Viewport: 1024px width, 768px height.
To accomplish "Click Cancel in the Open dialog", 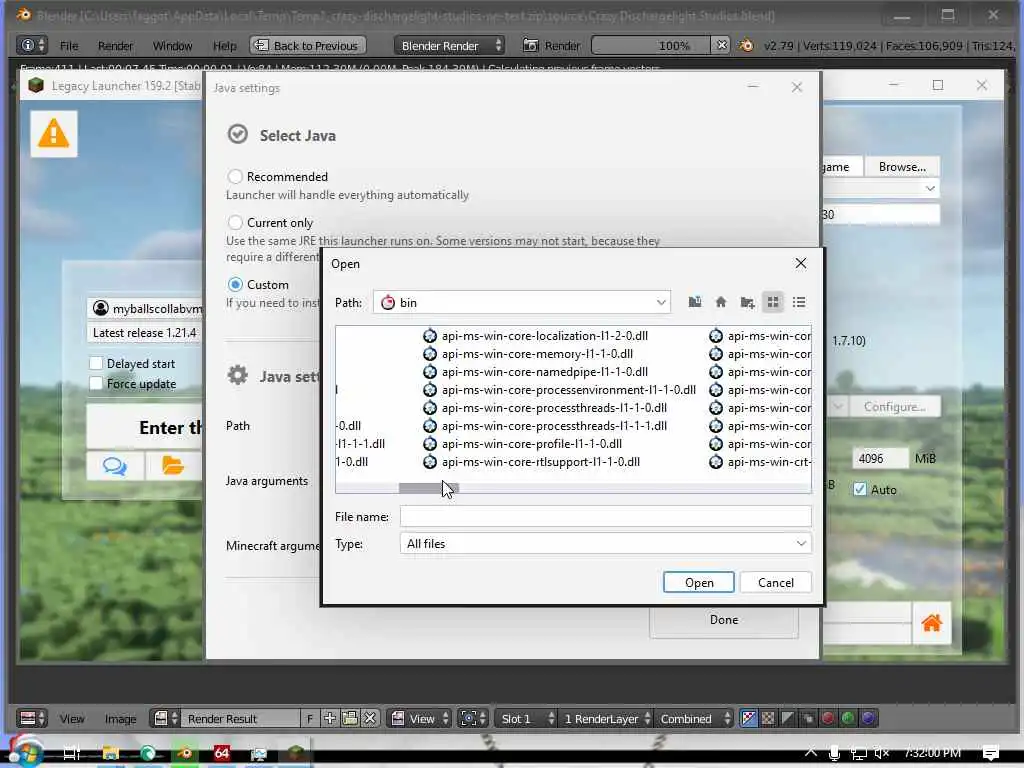I will point(775,583).
